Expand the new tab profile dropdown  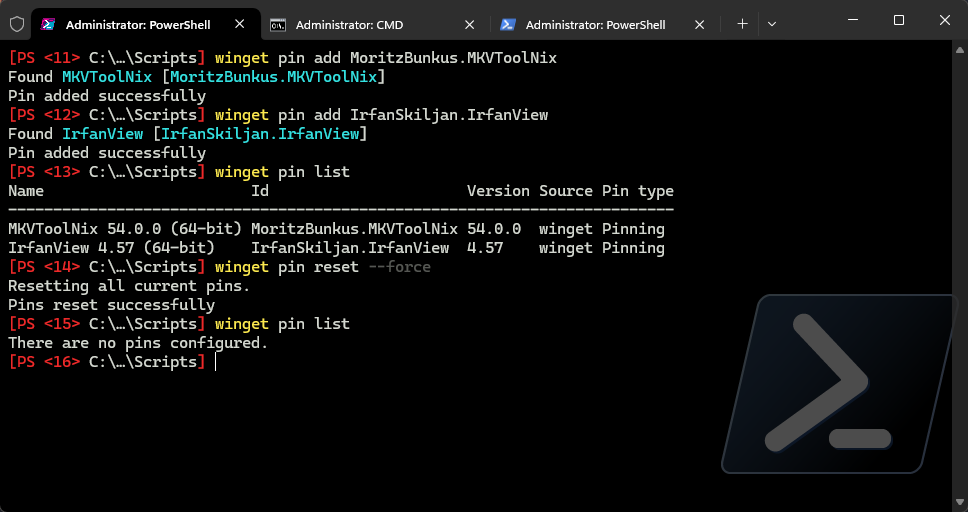pyautogui.click(x=772, y=24)
